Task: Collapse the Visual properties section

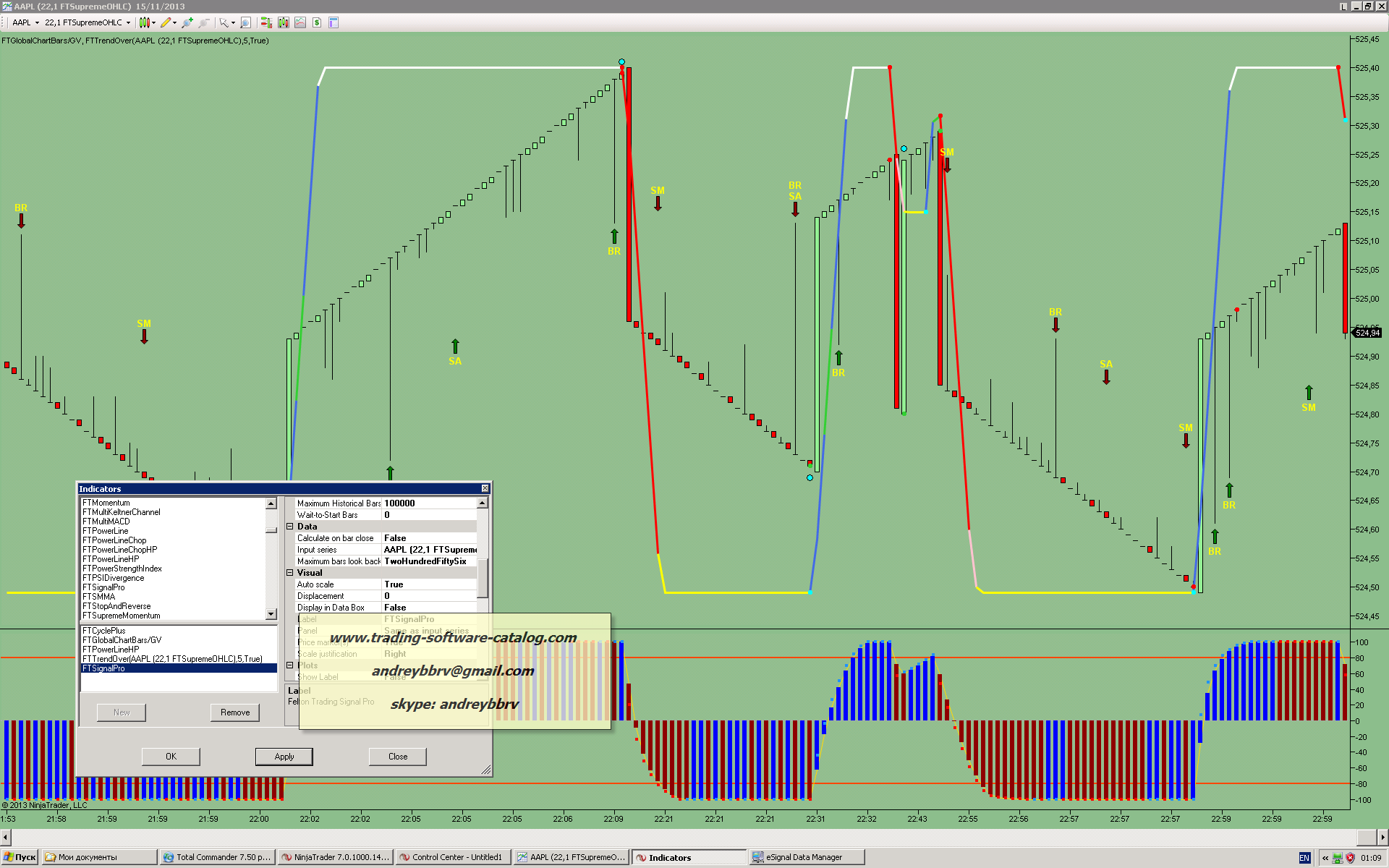Action: click(290, 573)
